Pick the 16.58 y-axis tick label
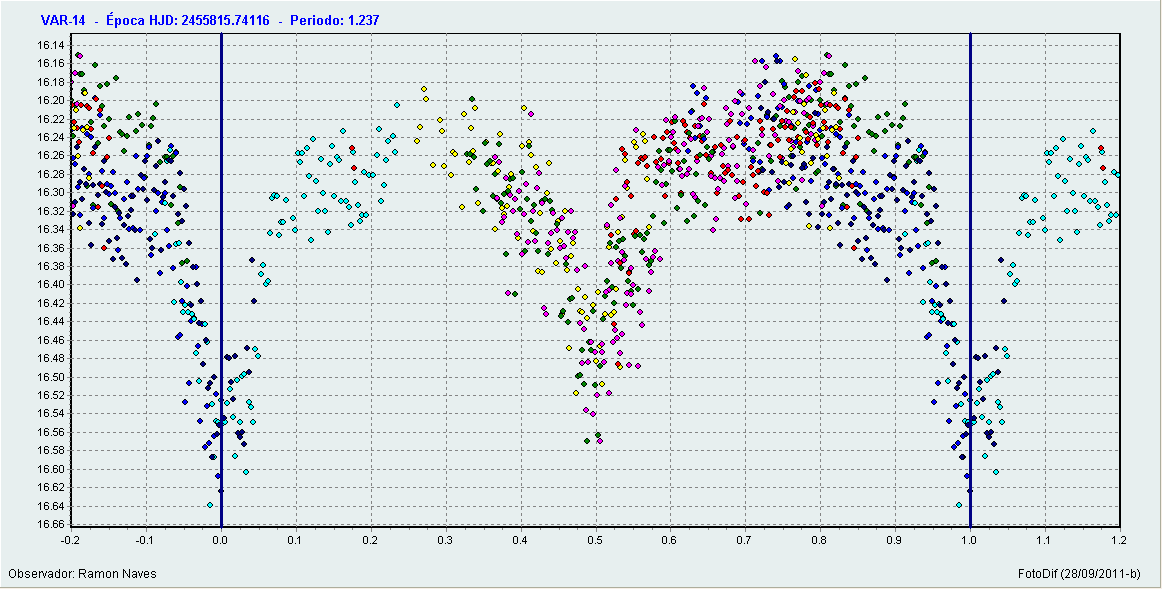Viewport: 1162px width, 589px height. tap(50, 450)
